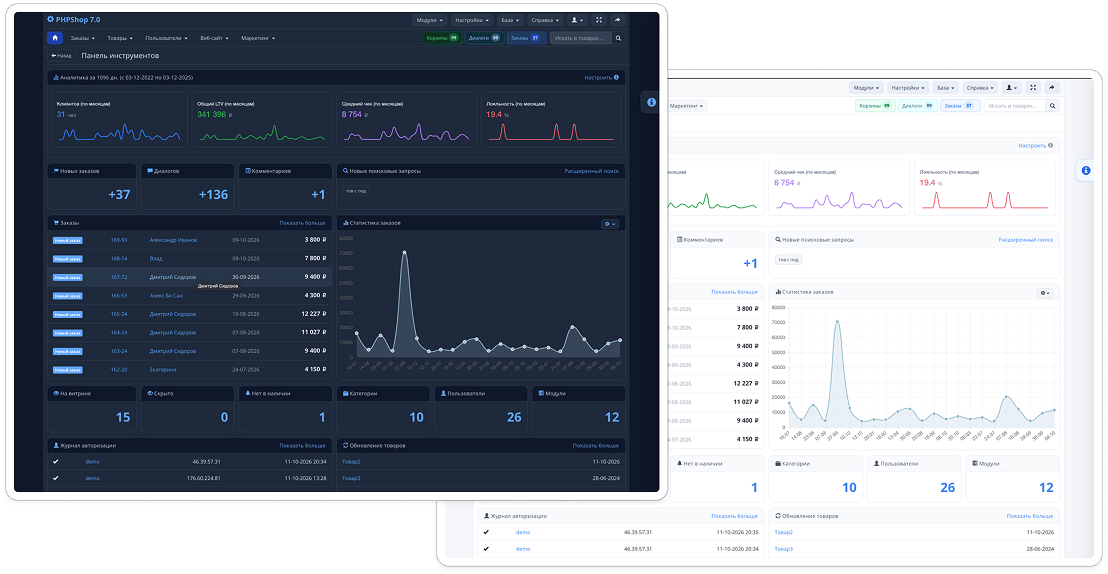This screenshot has width=1108, height=574.
Task: Click Расширенный поиск link in dark window
Action: 591,171
